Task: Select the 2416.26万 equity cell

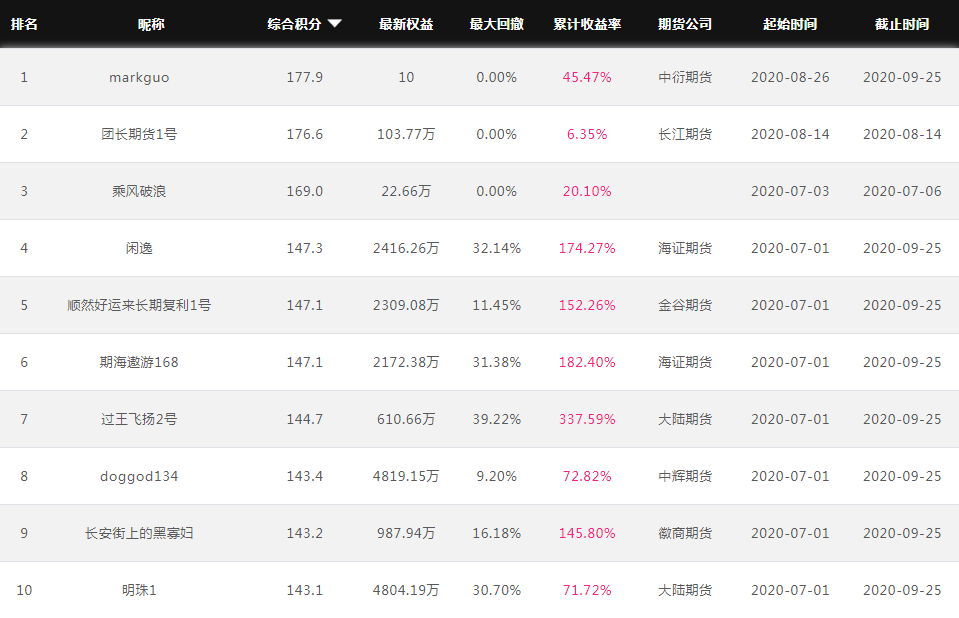Action: pos(406,248)
